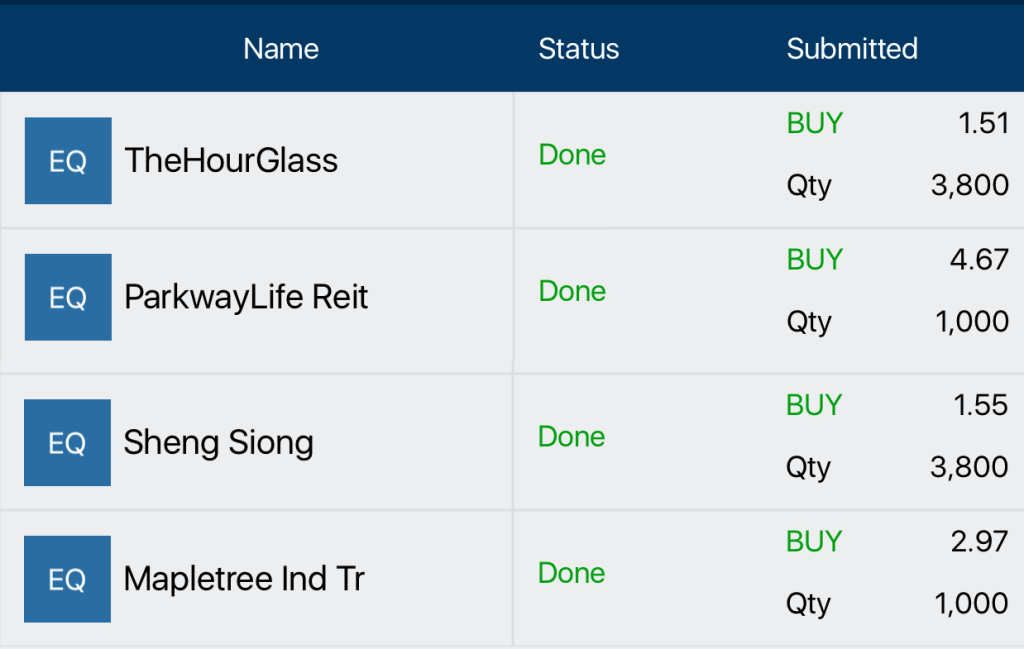The width and height of the screenshot is (1024, 649).
Task: Open the ParkwayLife Reit order name
Action: point(246,297)
